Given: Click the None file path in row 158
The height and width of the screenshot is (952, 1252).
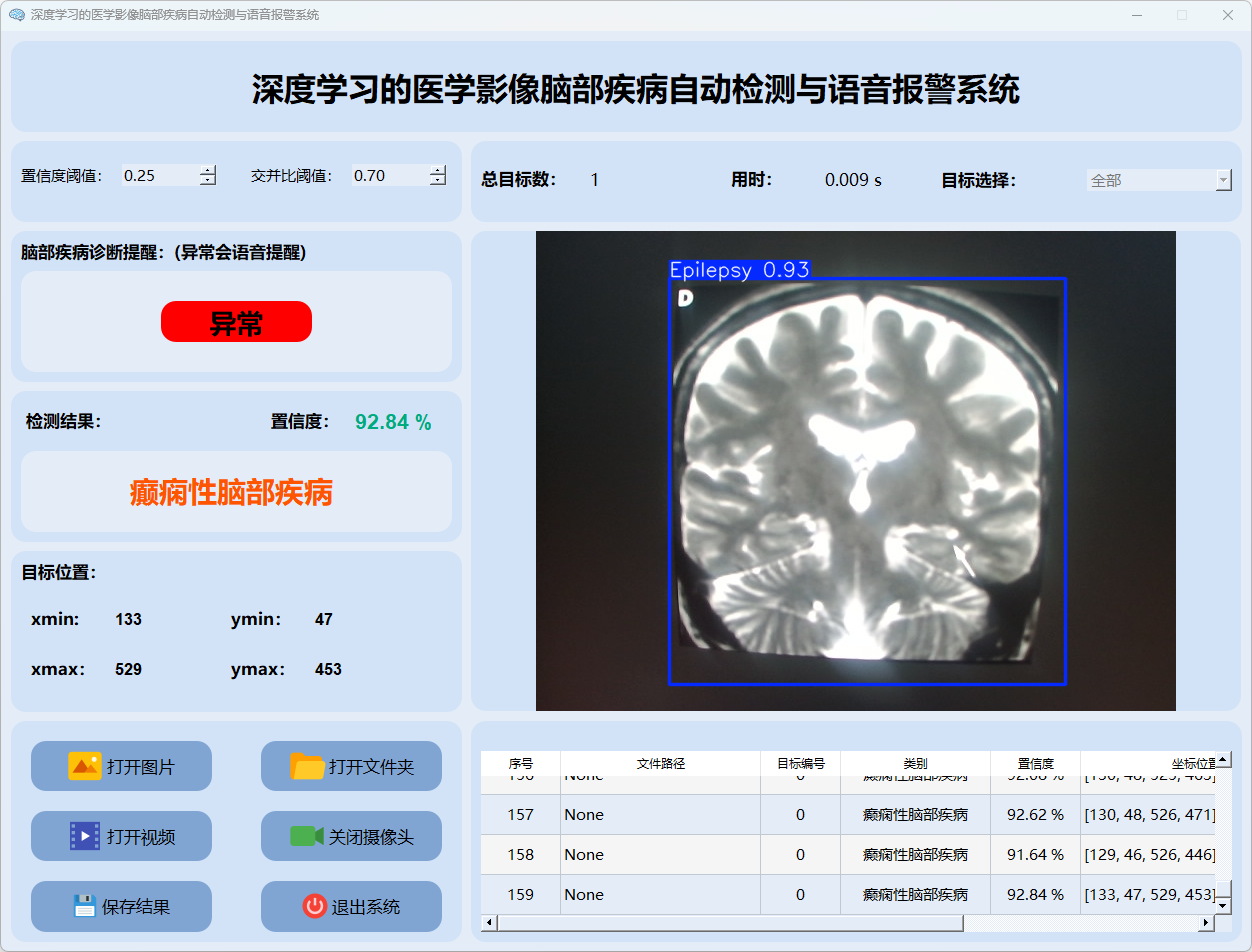Looking at the screenshot, I should [661, 855].
